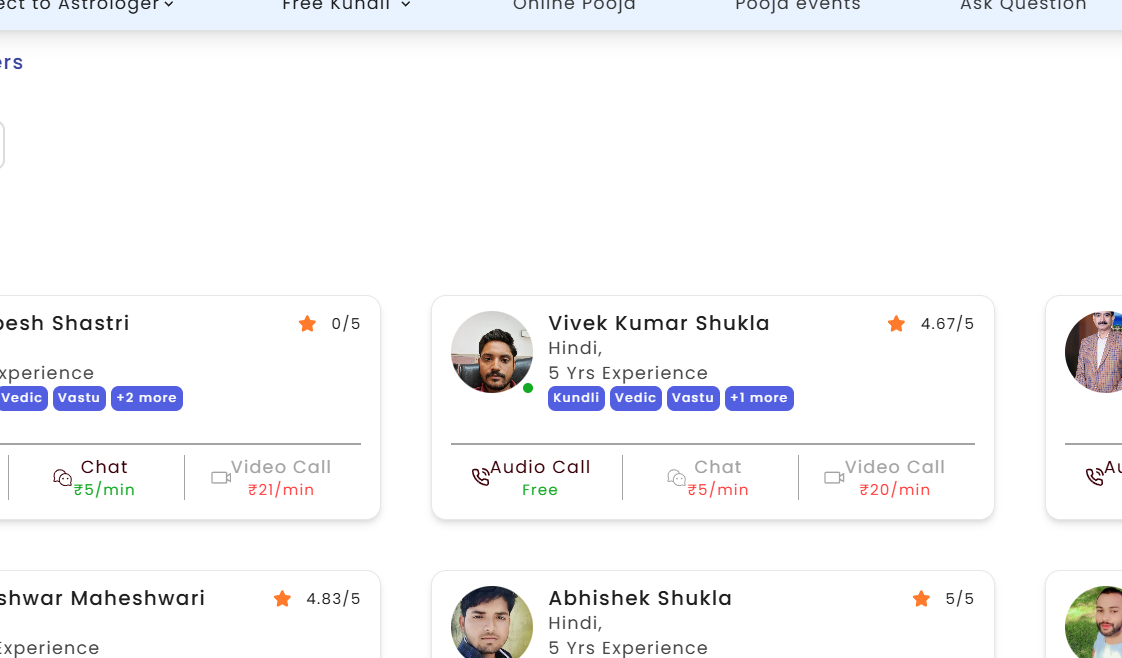Click video camera icon beside ₹21/min
Image resolution: width=1122 pixels, height=658 pixels.
pos(221,478)
